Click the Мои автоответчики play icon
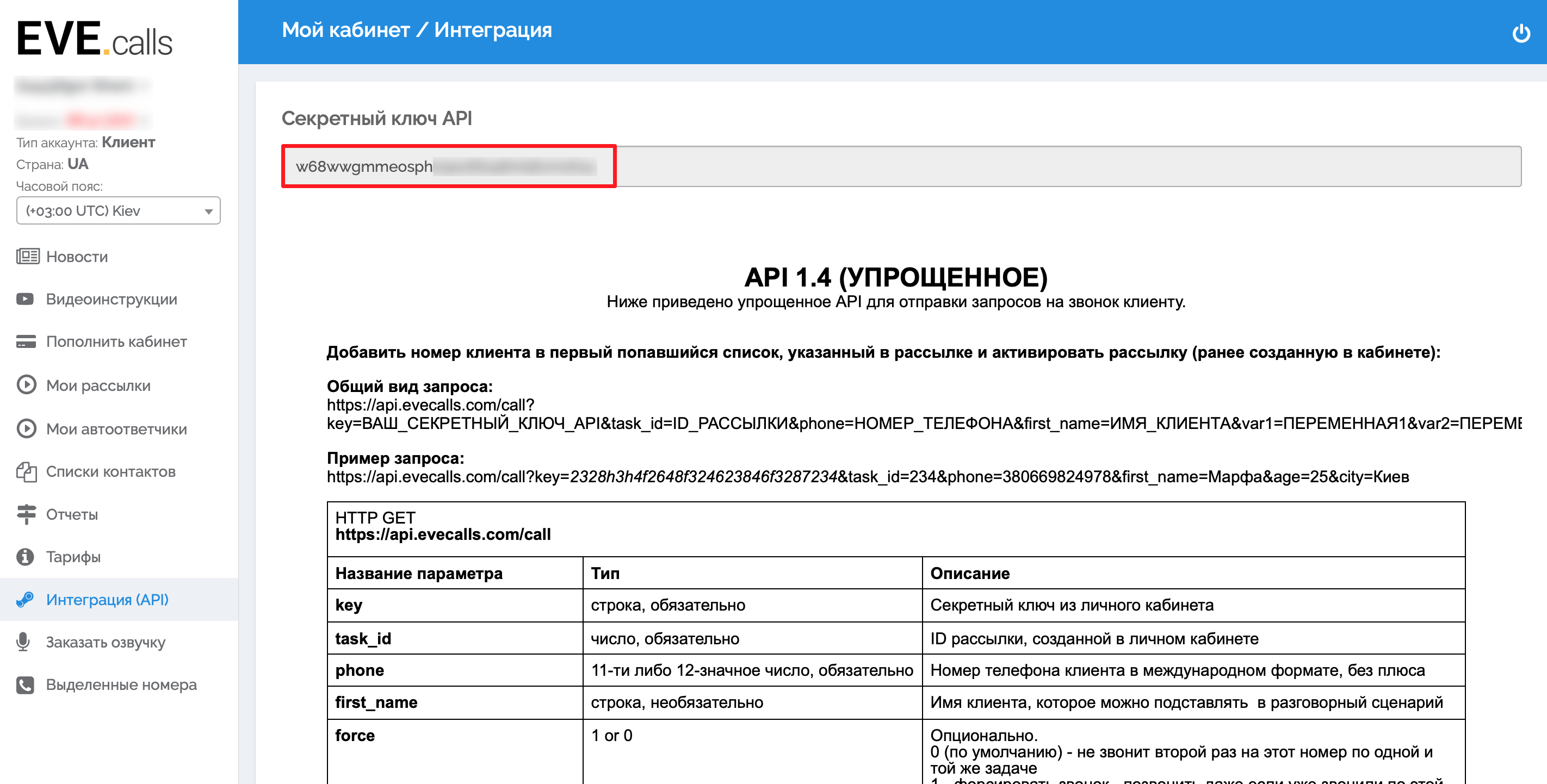 (x=27, y=428)
